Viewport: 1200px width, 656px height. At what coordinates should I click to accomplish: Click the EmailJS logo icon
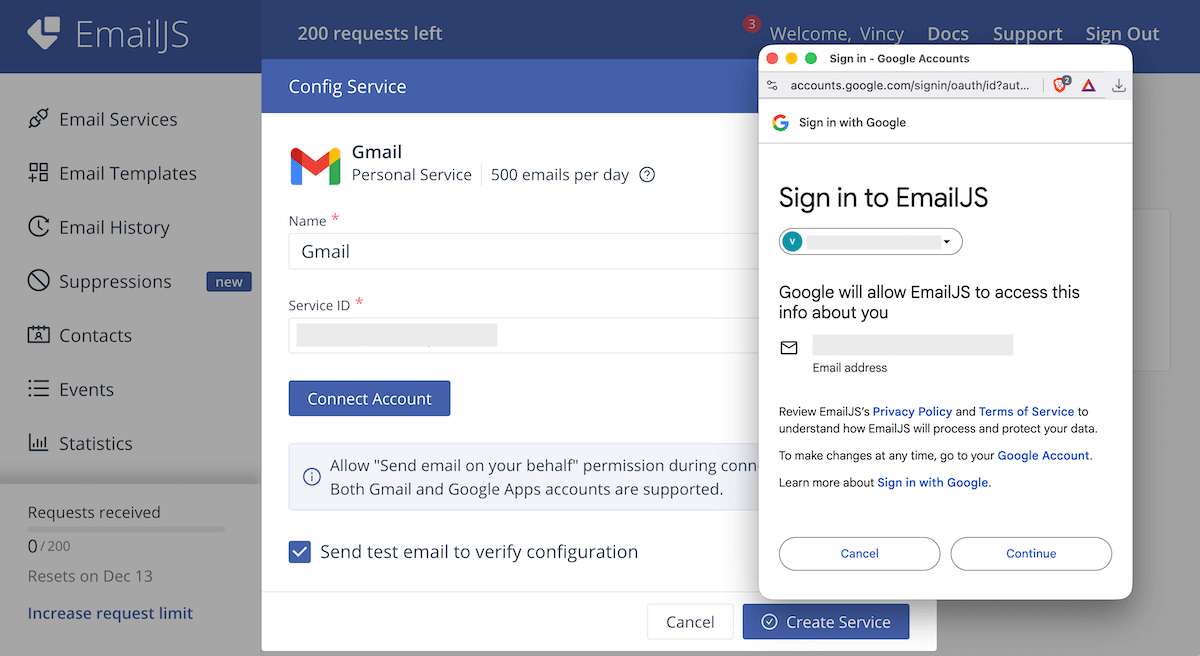[x=44, y=34]
